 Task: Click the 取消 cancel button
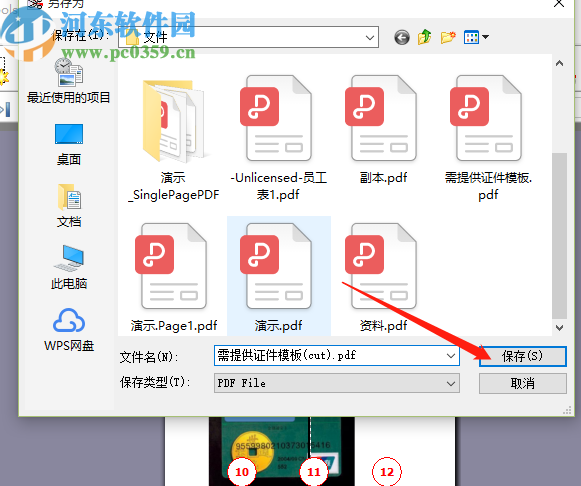coord(522,383)
